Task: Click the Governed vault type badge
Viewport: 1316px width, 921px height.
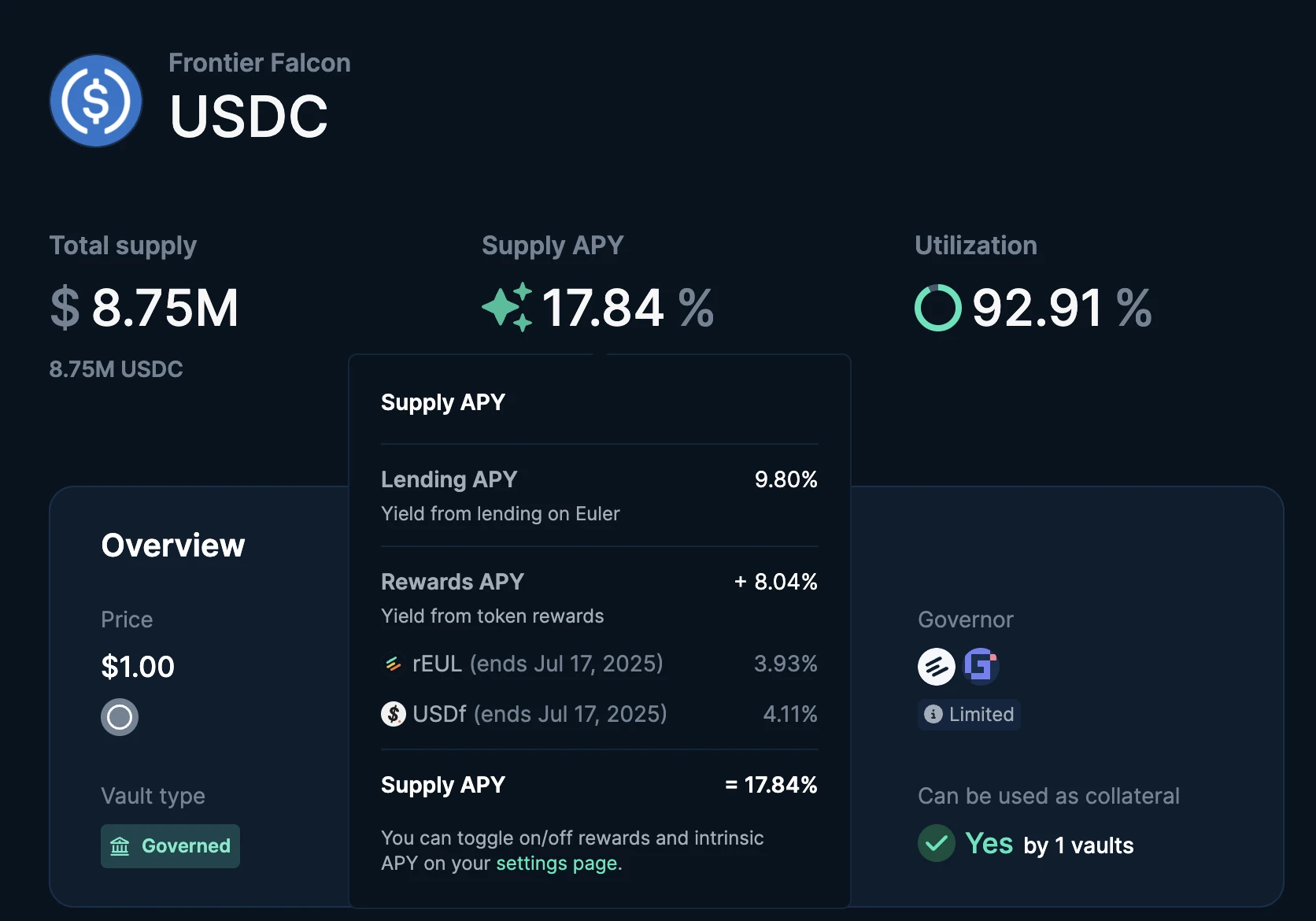Action: click(170, 846)
